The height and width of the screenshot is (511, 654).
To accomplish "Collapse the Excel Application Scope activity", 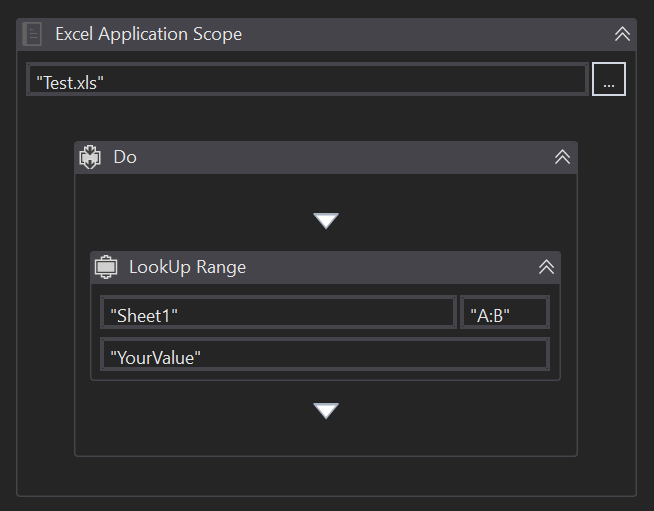I will pos(622,34).
